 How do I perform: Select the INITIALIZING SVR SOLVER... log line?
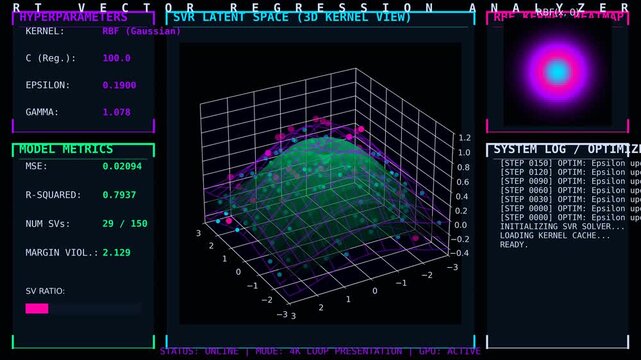pos(562,226)
